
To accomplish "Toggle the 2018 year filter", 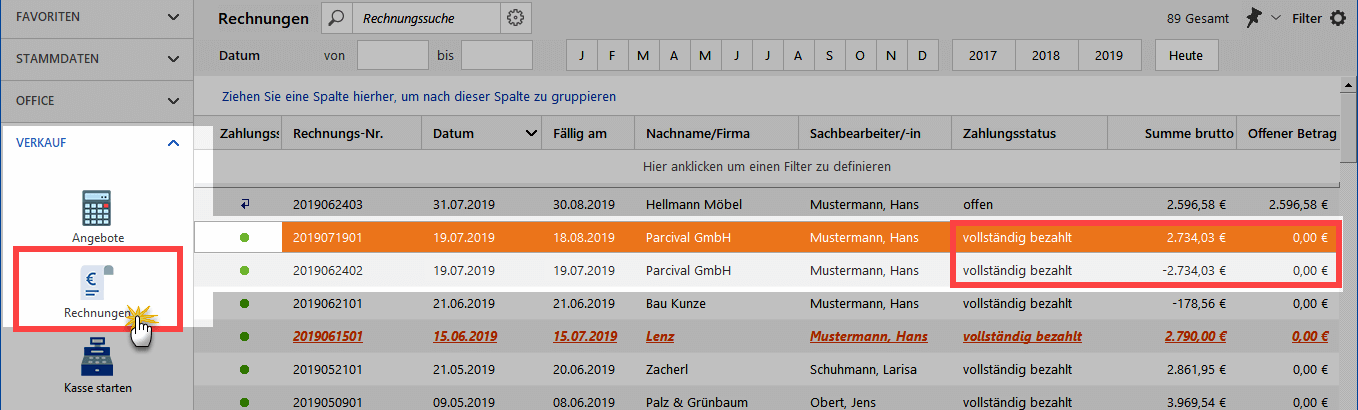I will pos(1046,55).
